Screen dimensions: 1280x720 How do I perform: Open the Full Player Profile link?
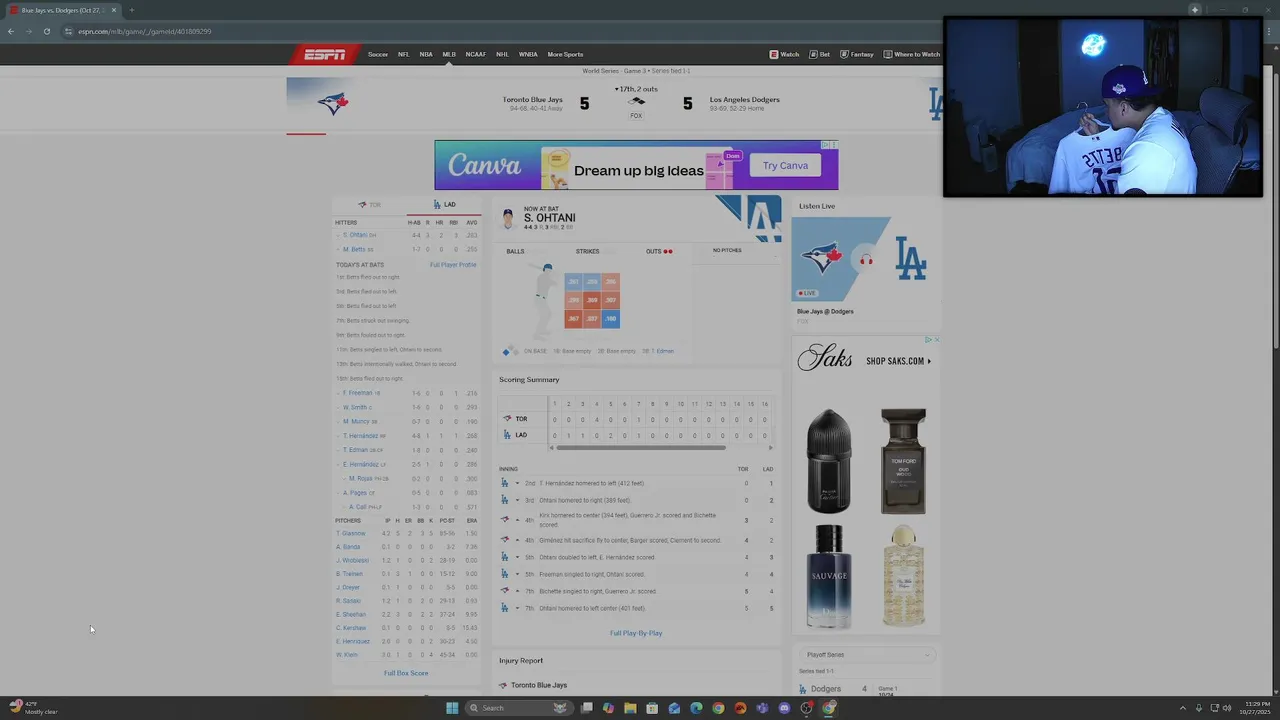453,265
